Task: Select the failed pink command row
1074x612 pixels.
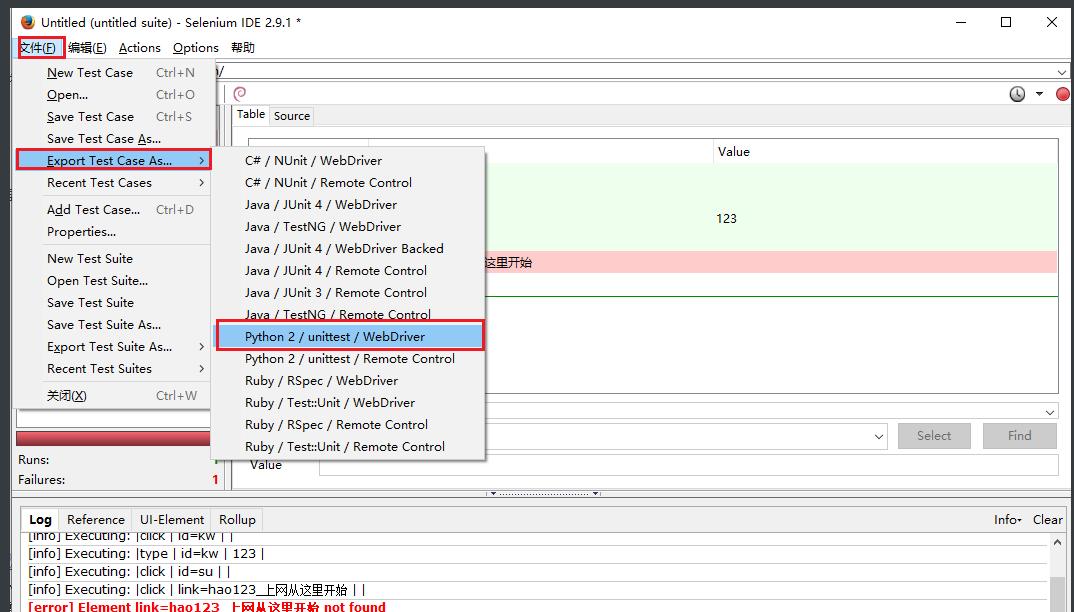Action: tap(771, 262)
